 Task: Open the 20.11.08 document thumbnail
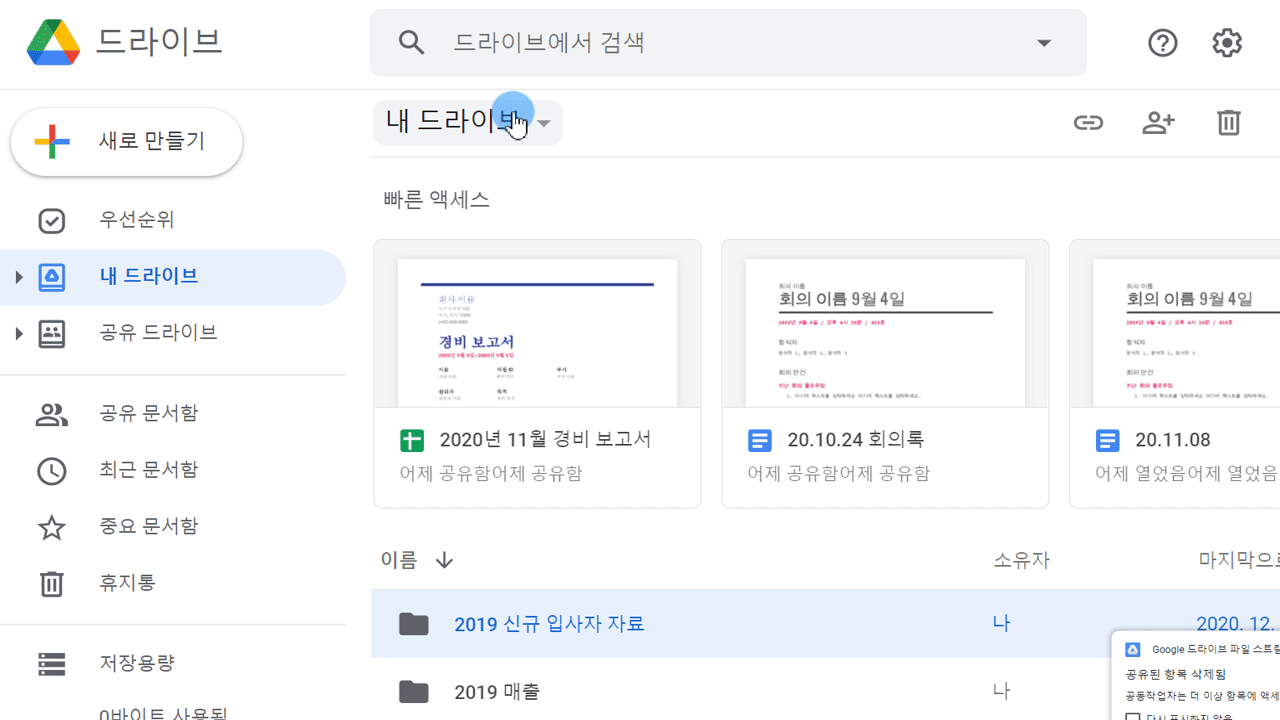pyautogui.click(x=1186, y=333)
